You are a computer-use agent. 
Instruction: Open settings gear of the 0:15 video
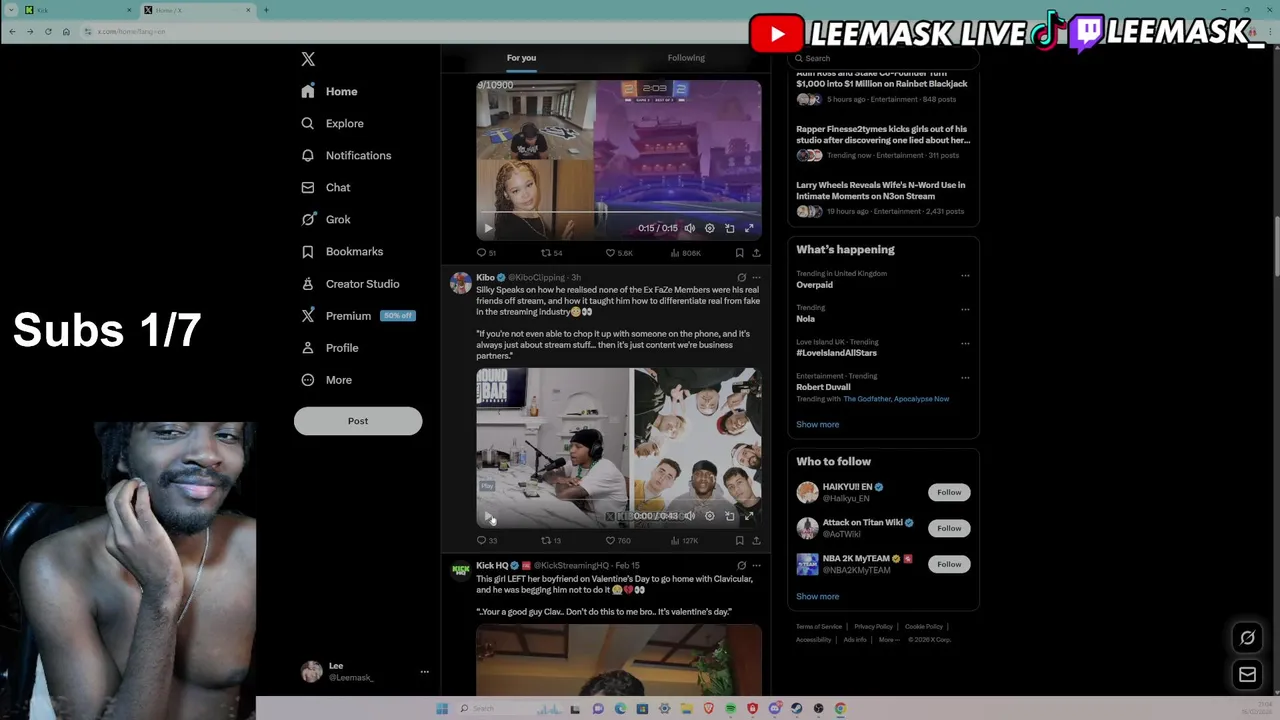pyautogui.click(x=709, y=228)
